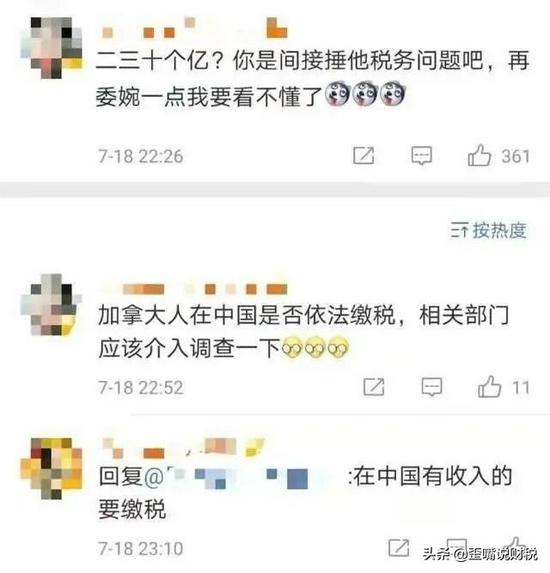The width and height of the screenshot is (550, 573).
Task: Like the comment with 361 likes
Action: (479, 155)
